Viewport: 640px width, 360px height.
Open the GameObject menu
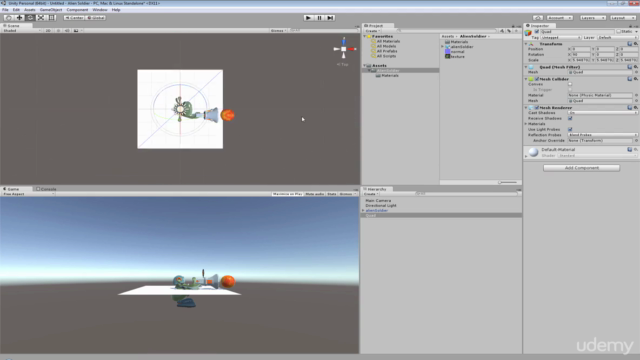click(51, 10)
